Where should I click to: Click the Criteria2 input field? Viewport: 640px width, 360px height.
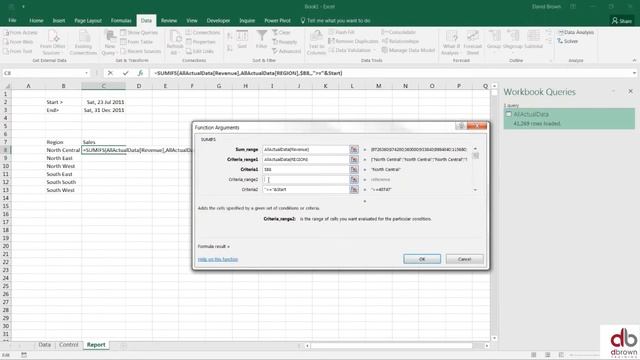305,189
